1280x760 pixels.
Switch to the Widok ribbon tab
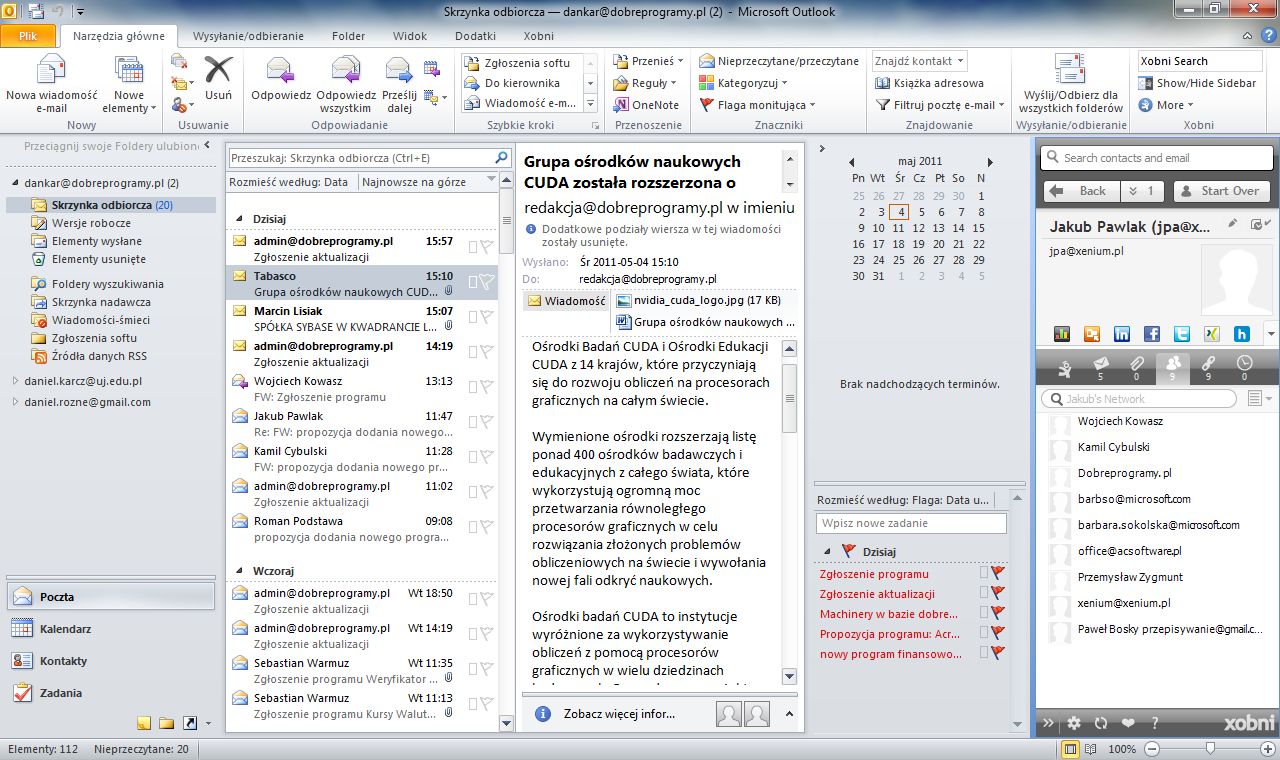click(x=410, y=36)
